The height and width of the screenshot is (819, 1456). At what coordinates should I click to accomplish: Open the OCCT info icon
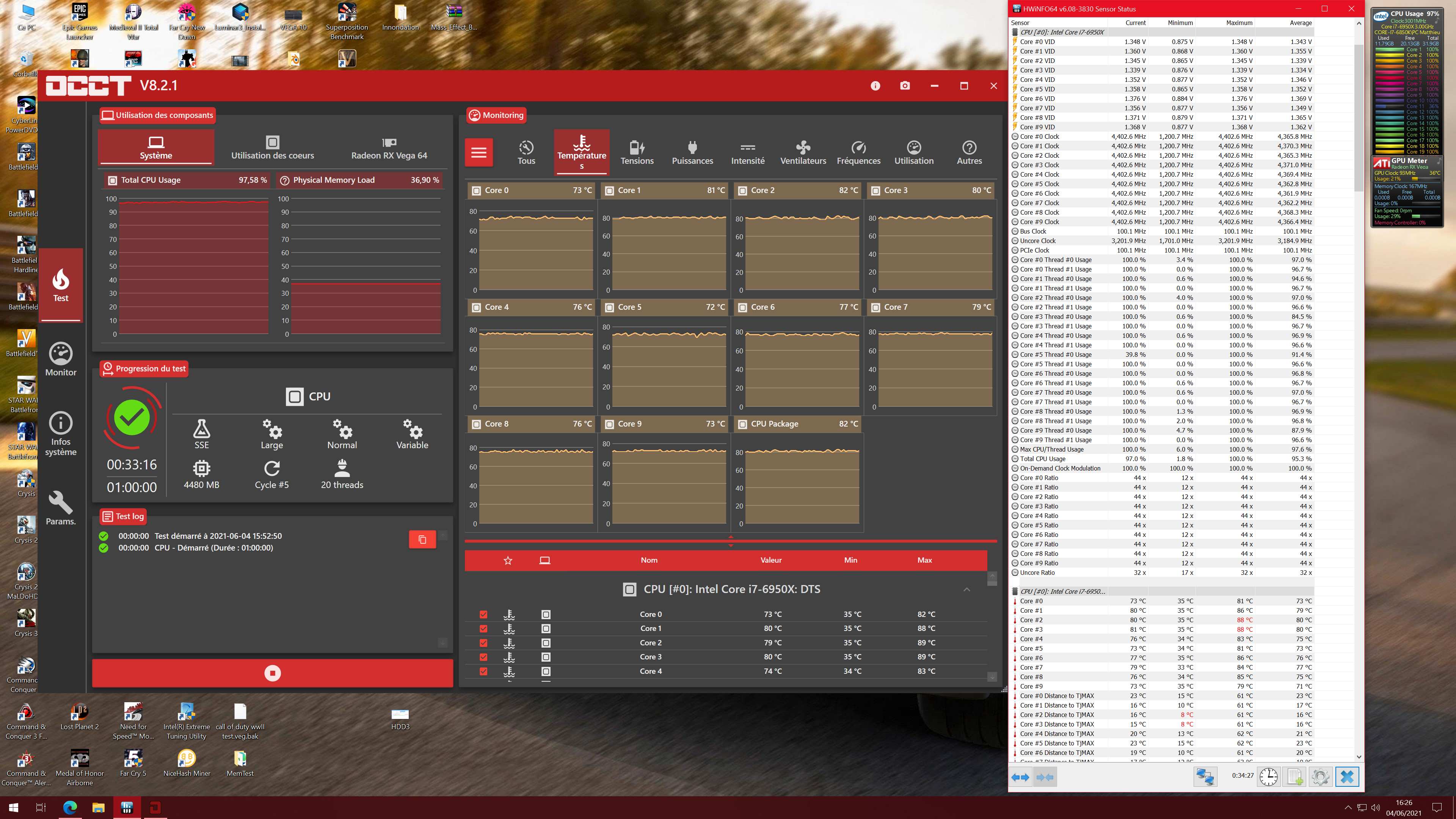pyautogui.click(x=875, y=86)
